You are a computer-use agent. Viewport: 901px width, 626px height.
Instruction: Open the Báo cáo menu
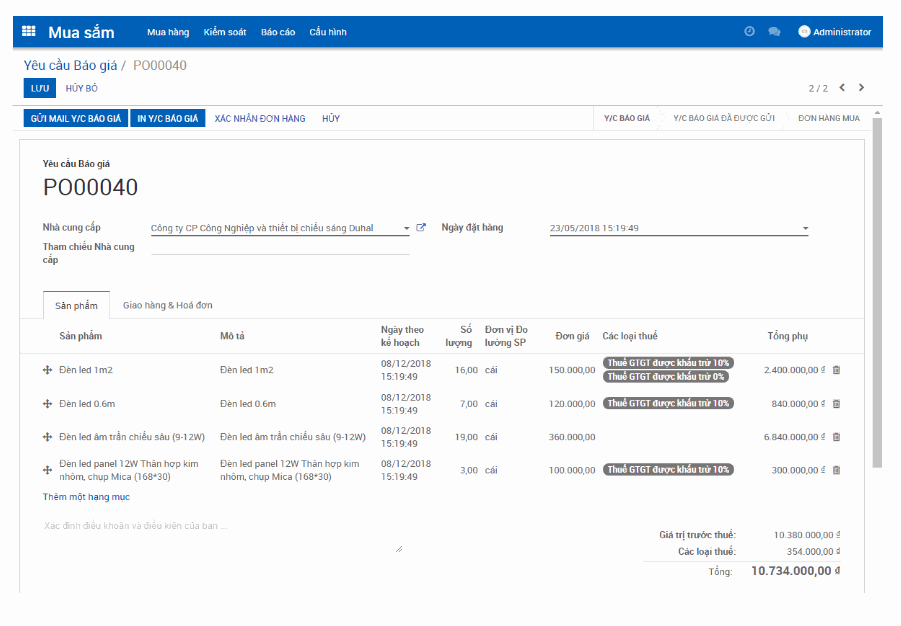277,31
